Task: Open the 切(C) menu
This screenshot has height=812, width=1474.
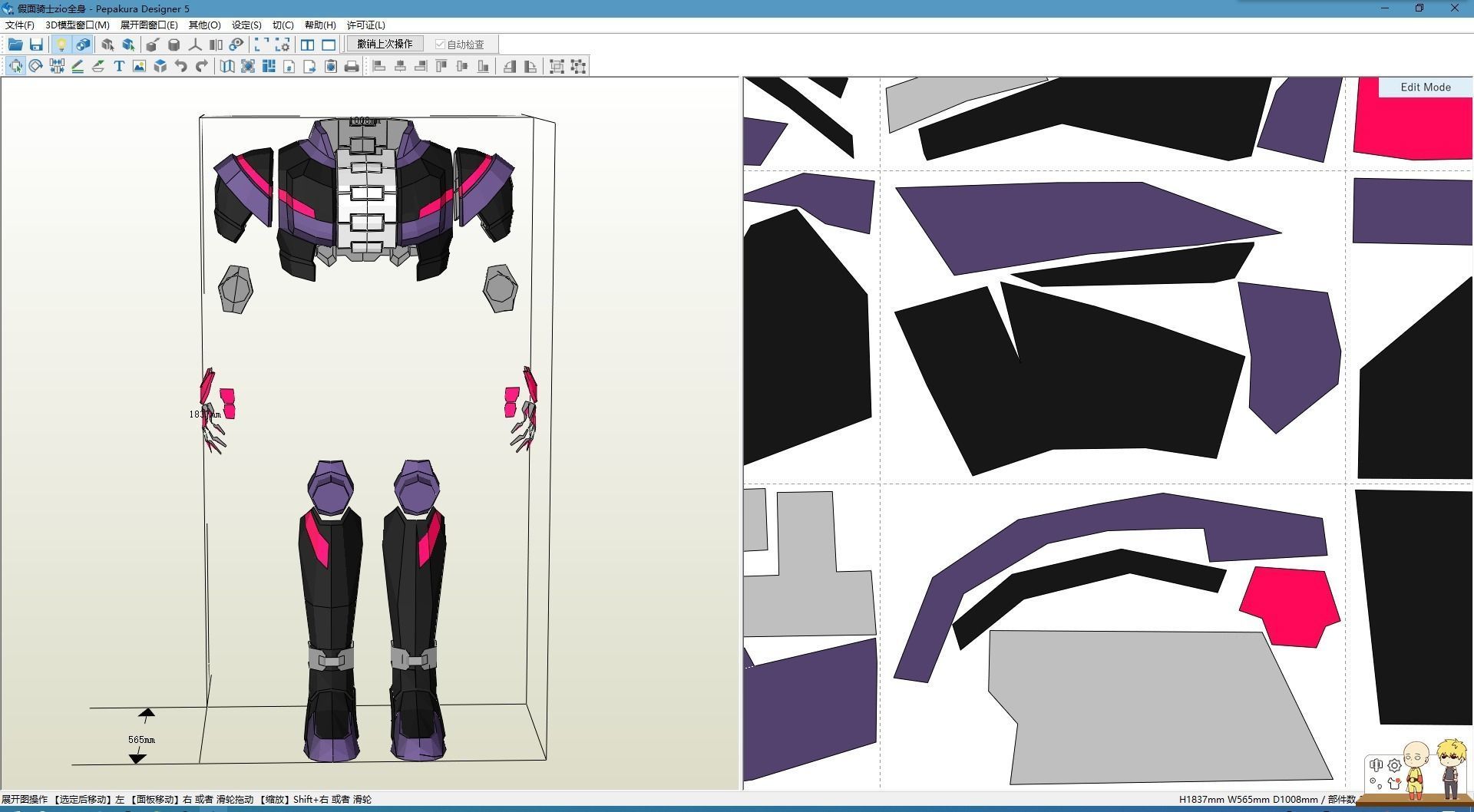Action: tap(283, 25)
